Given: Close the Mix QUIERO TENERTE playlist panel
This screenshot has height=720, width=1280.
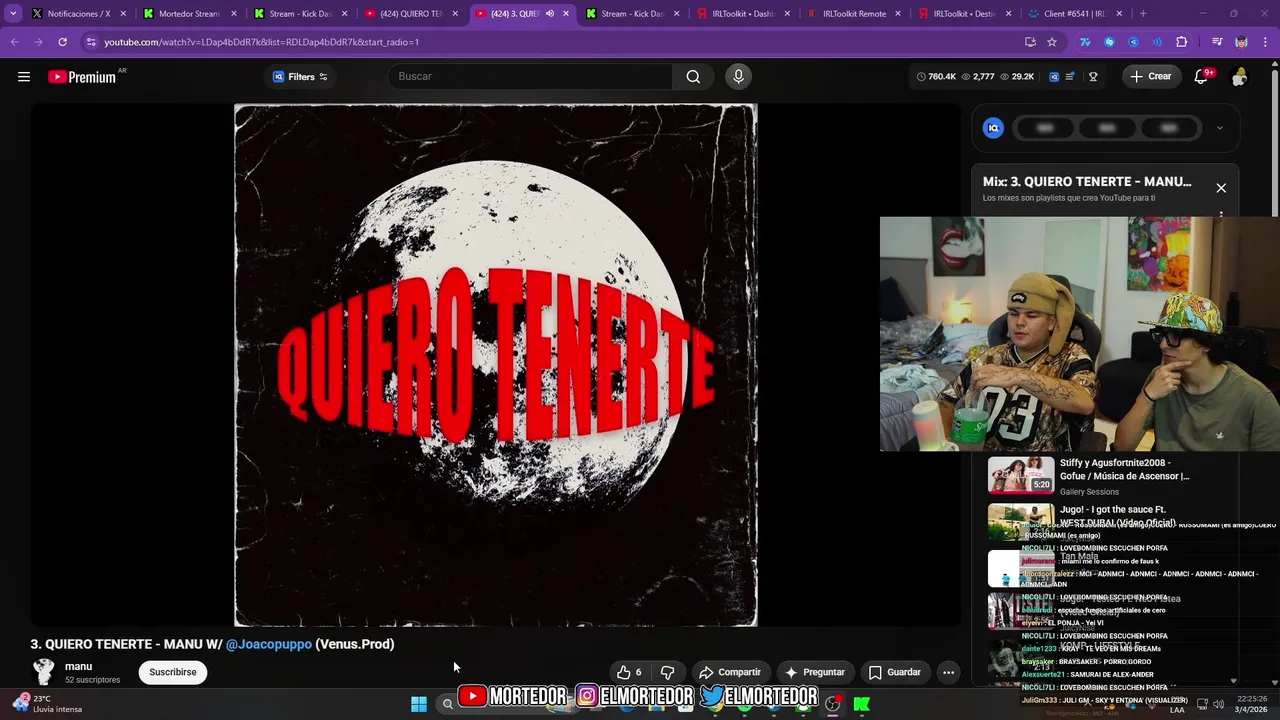Looking at the screenshot, I should click(x=1221, y=188).
